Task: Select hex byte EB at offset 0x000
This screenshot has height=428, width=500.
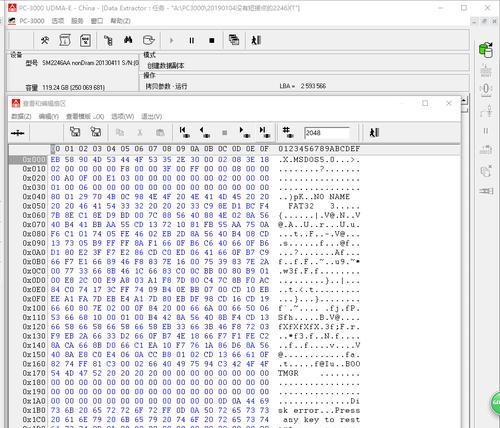Action: tap(55, 160)
